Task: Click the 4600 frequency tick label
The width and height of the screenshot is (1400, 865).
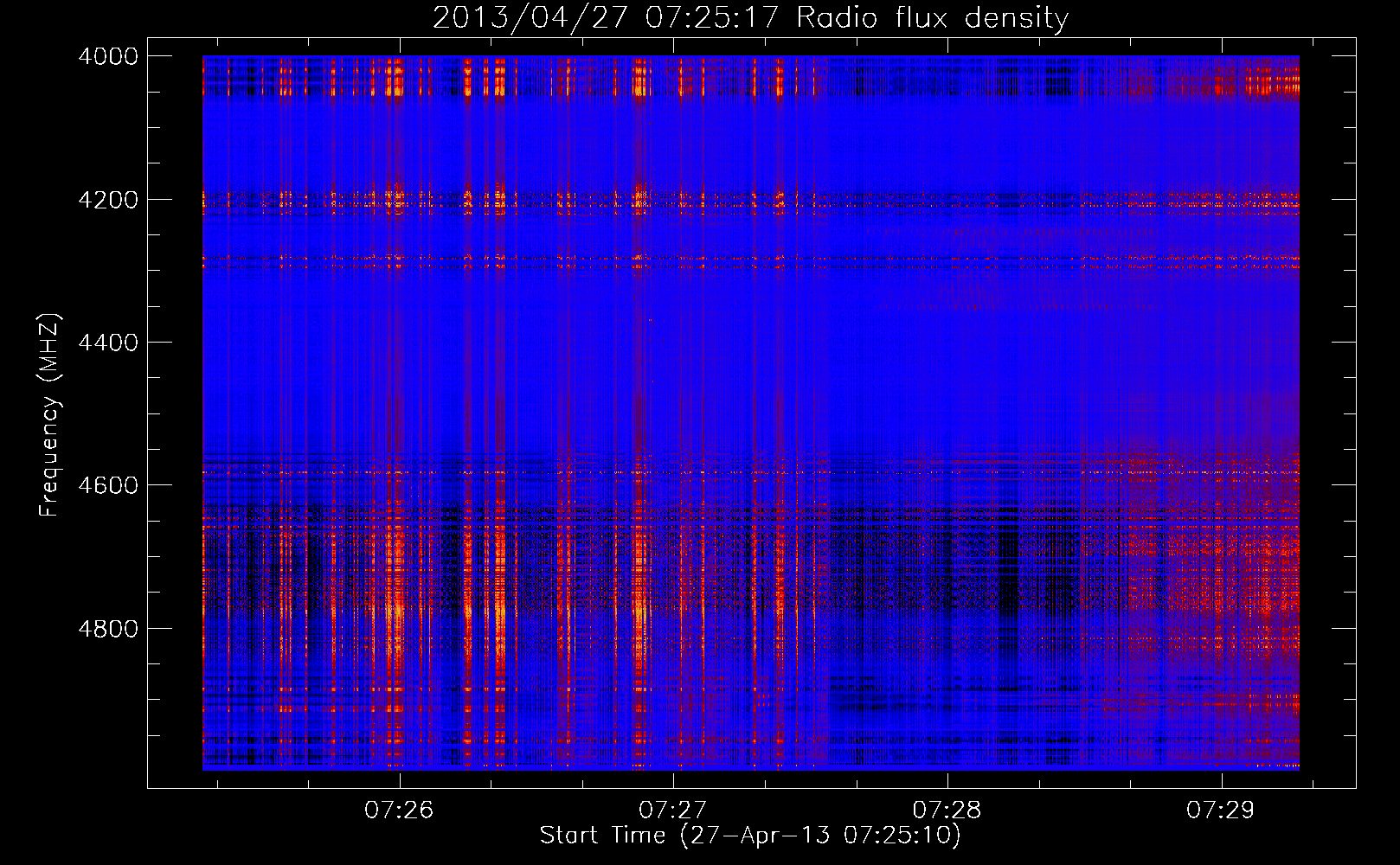Action: 108,485
